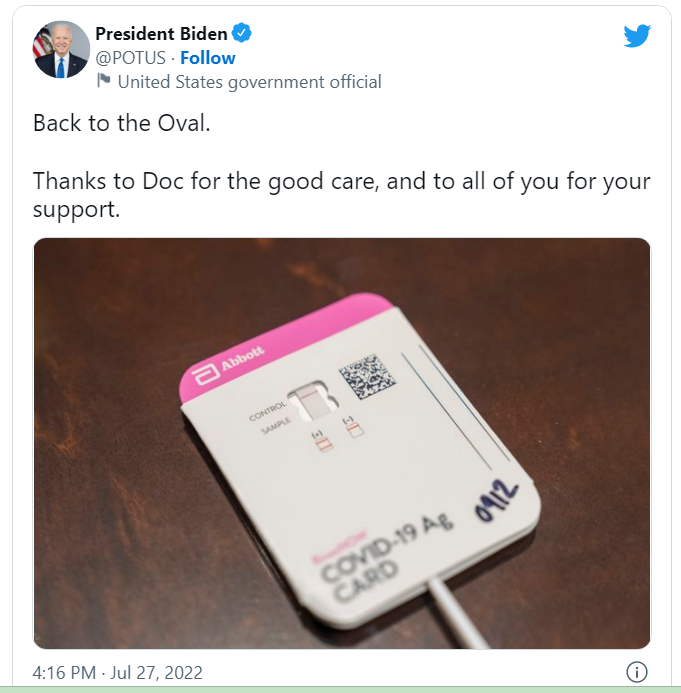Click the United States government official label
Image resolution: width=681 pixels, height=693 pixels.
point(249,82)
